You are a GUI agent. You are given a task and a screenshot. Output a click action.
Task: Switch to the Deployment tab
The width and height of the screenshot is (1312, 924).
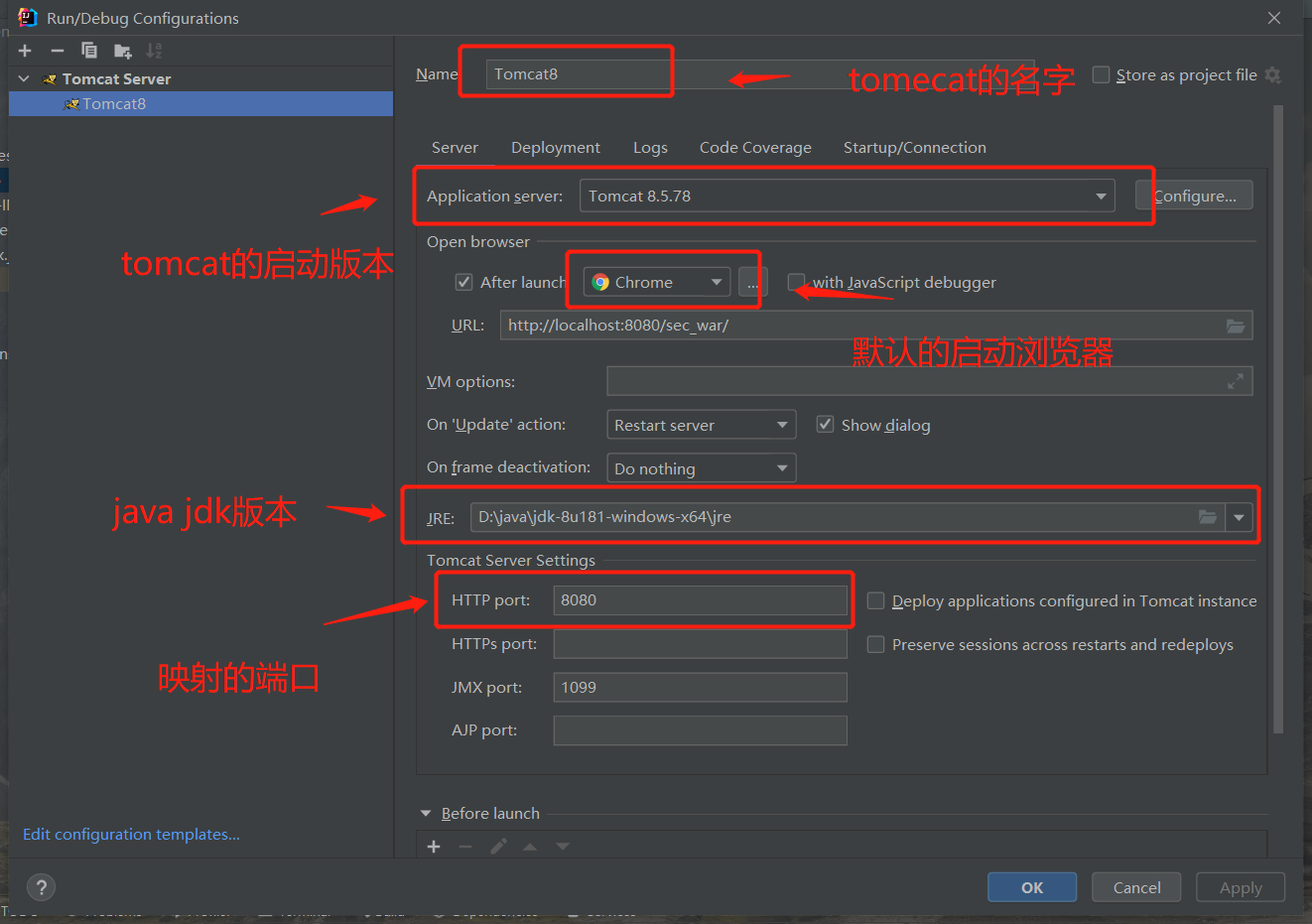click(556, 147)
